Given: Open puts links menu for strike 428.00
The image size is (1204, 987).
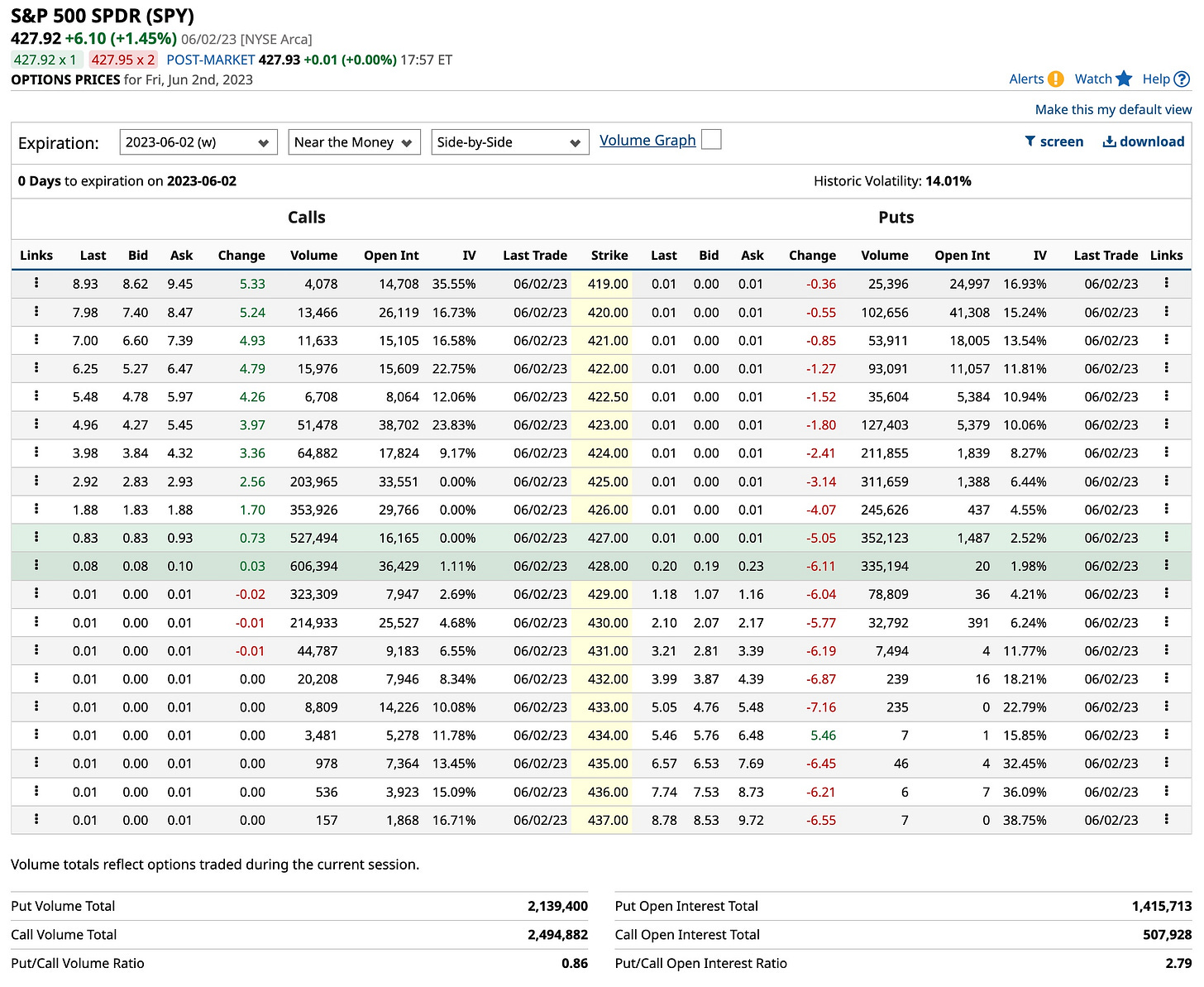Looking at the screenshot, I should [1167, 565].
